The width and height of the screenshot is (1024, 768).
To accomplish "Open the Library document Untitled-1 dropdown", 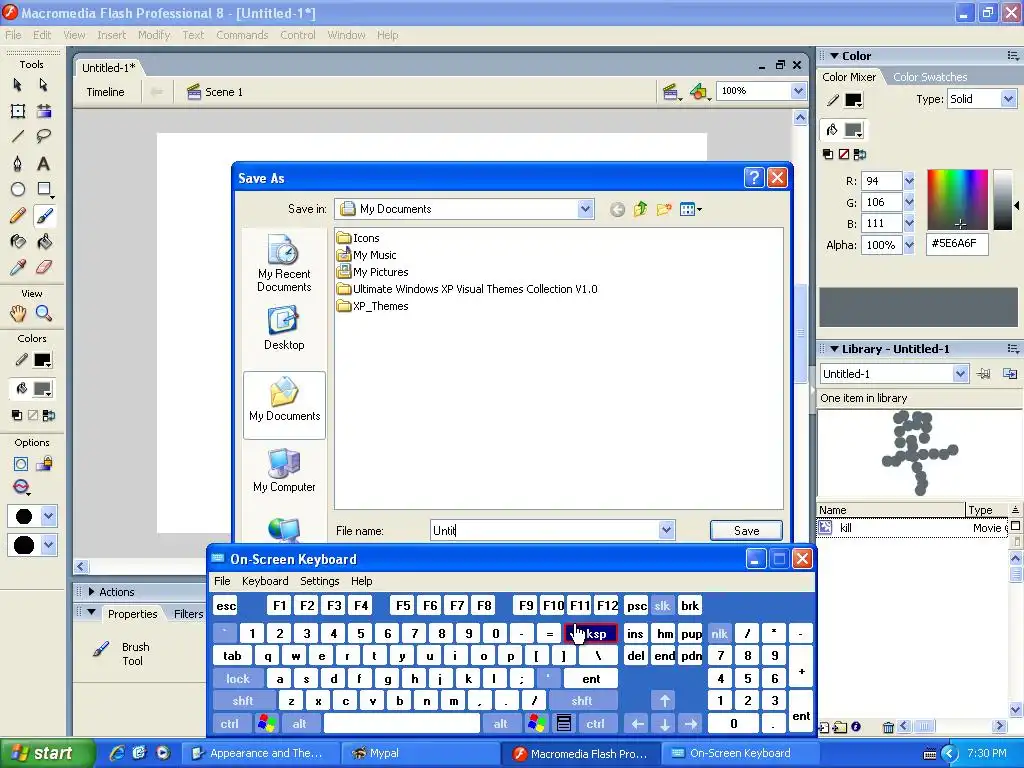I will pyautogui.click(x=960, y=374).
